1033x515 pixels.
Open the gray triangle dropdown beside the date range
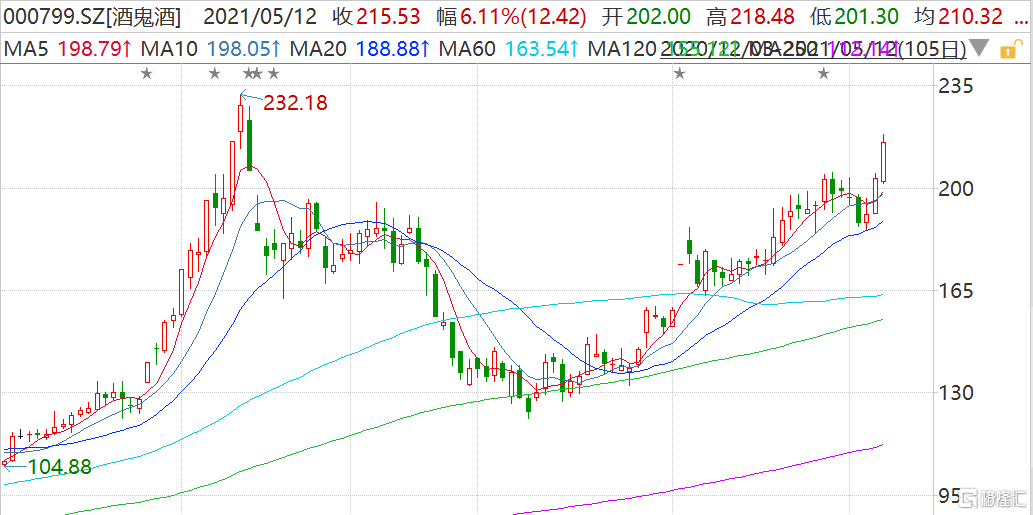click(980, 48)
